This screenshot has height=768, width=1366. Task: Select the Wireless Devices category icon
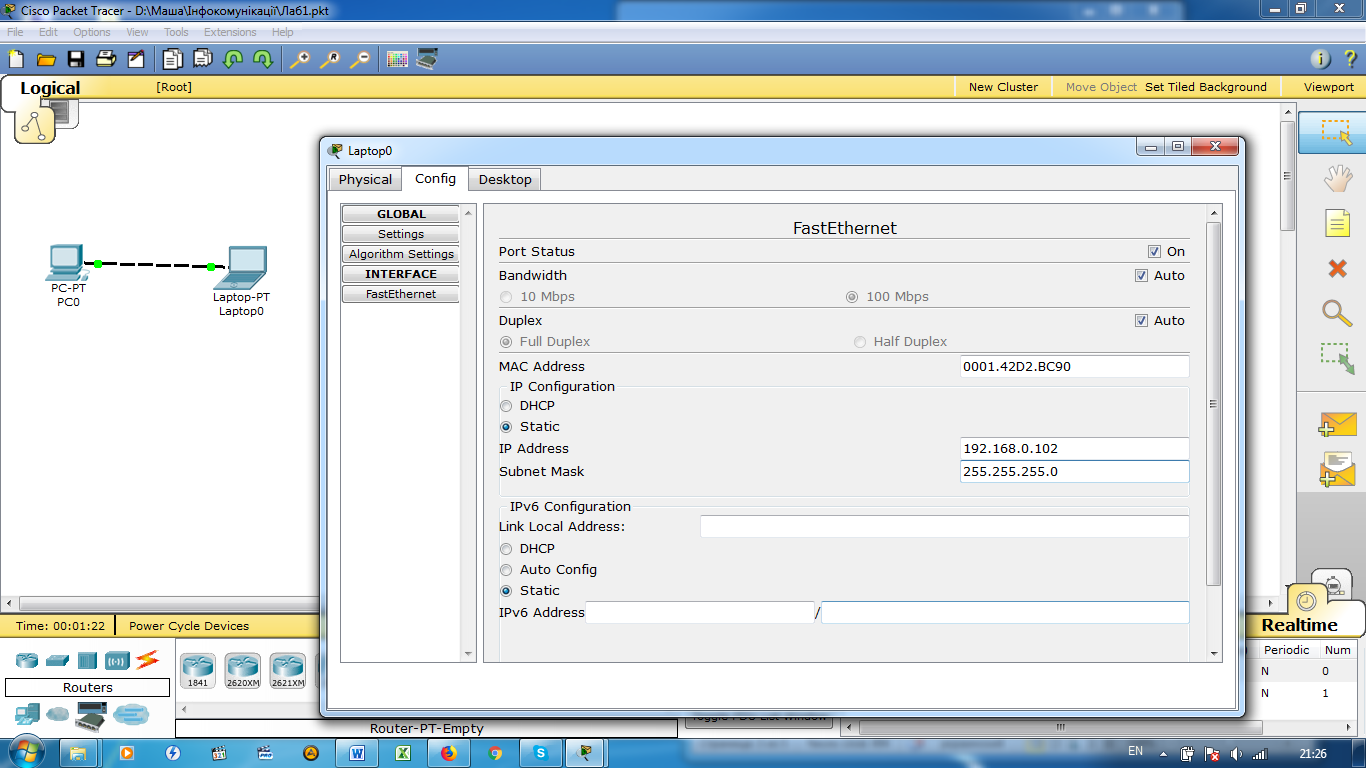(x=117, y=660)
